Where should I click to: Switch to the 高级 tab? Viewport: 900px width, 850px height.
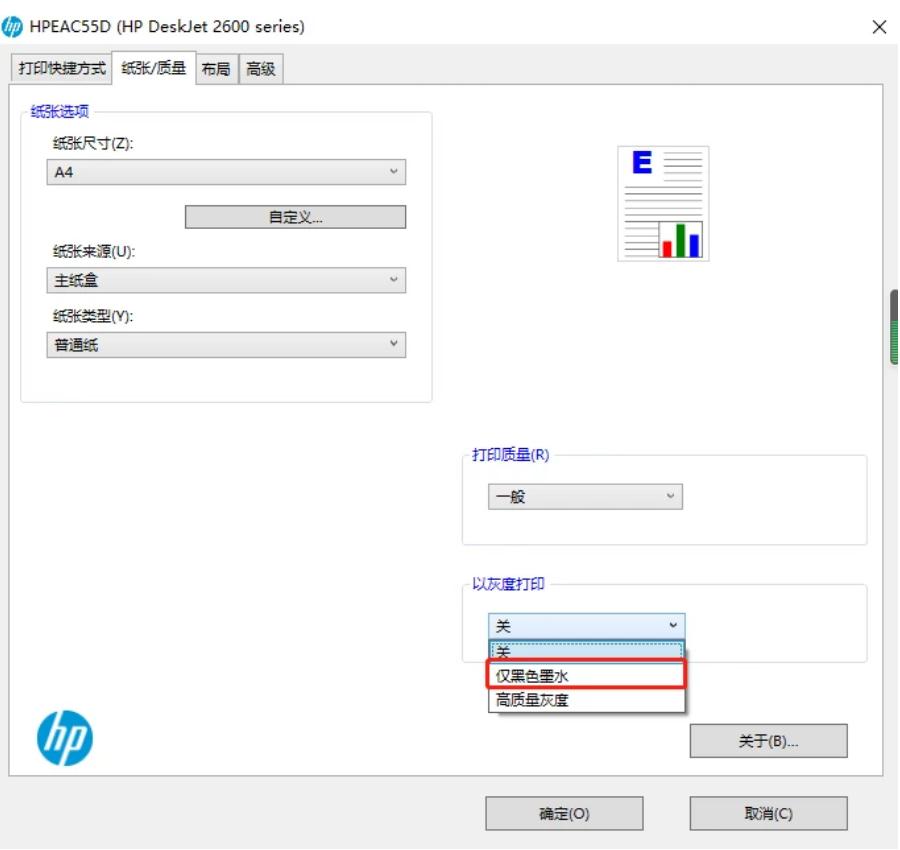pos(260,69)
